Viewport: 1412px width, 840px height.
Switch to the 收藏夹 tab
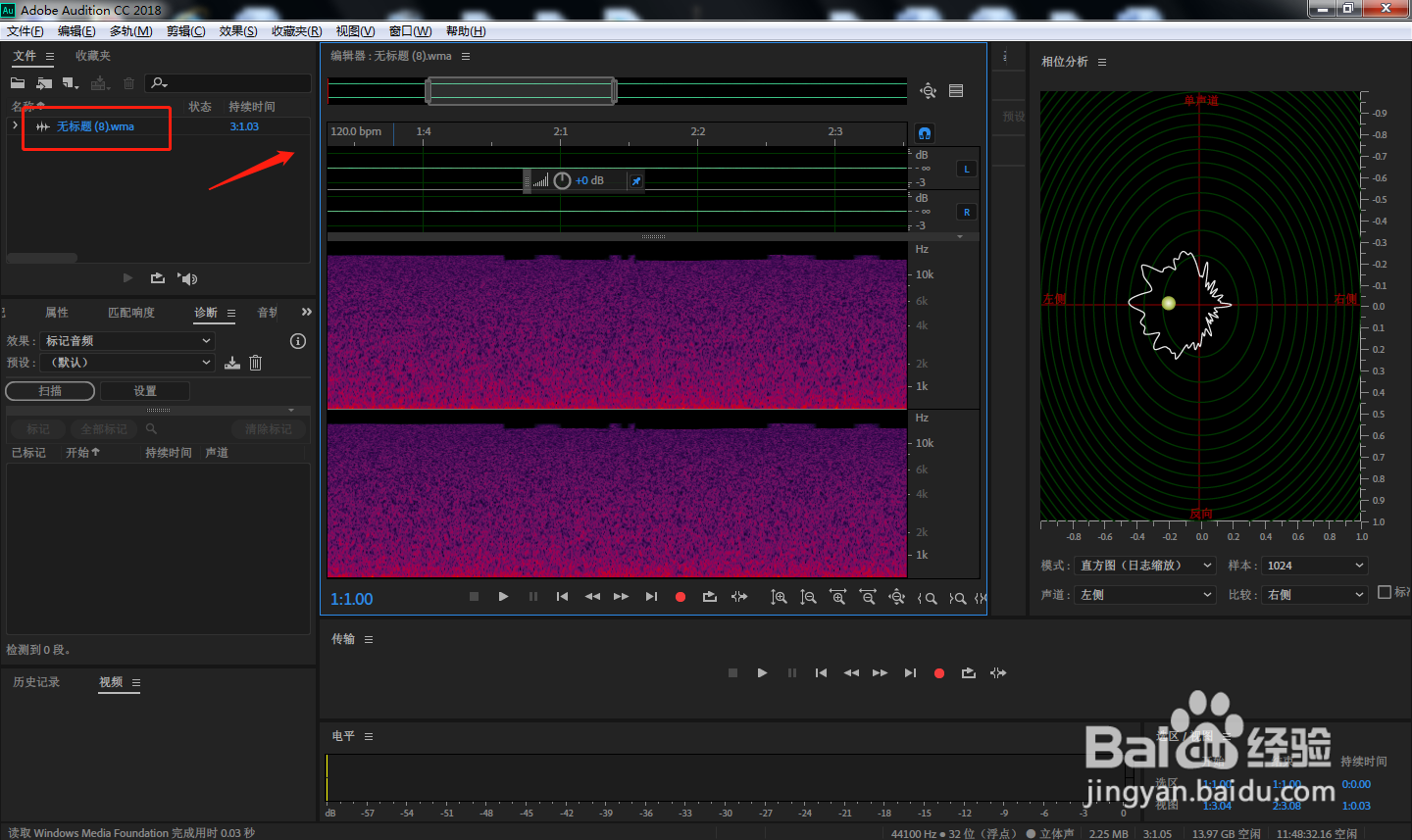93,56
